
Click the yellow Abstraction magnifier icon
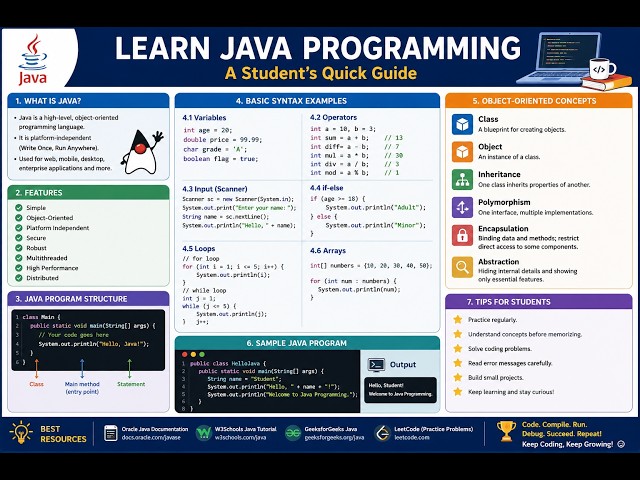tap(462, 267)
